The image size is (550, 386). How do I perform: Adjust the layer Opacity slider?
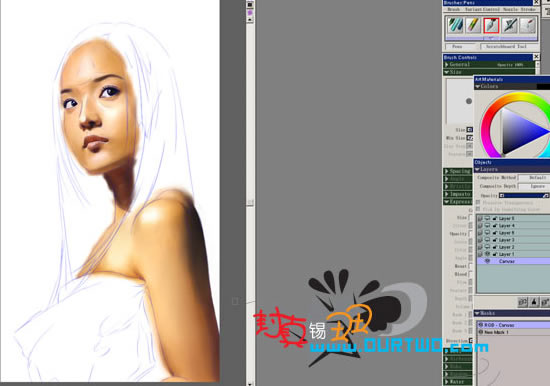pos(524,195)
